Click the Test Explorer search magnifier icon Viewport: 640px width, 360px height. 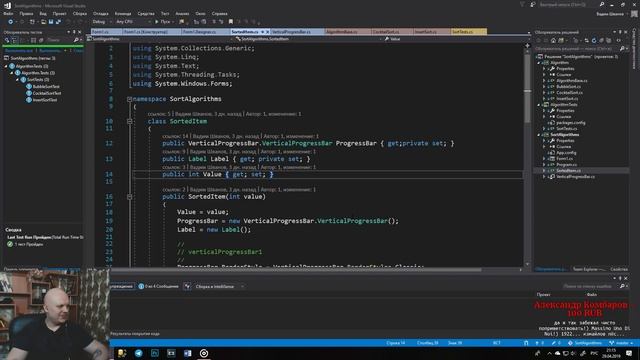(76, 40)
